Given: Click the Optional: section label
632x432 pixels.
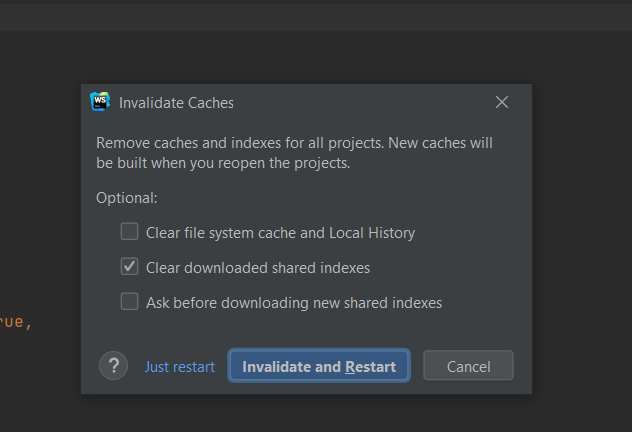Looking at the screenshot, I should tap(127, 197).
